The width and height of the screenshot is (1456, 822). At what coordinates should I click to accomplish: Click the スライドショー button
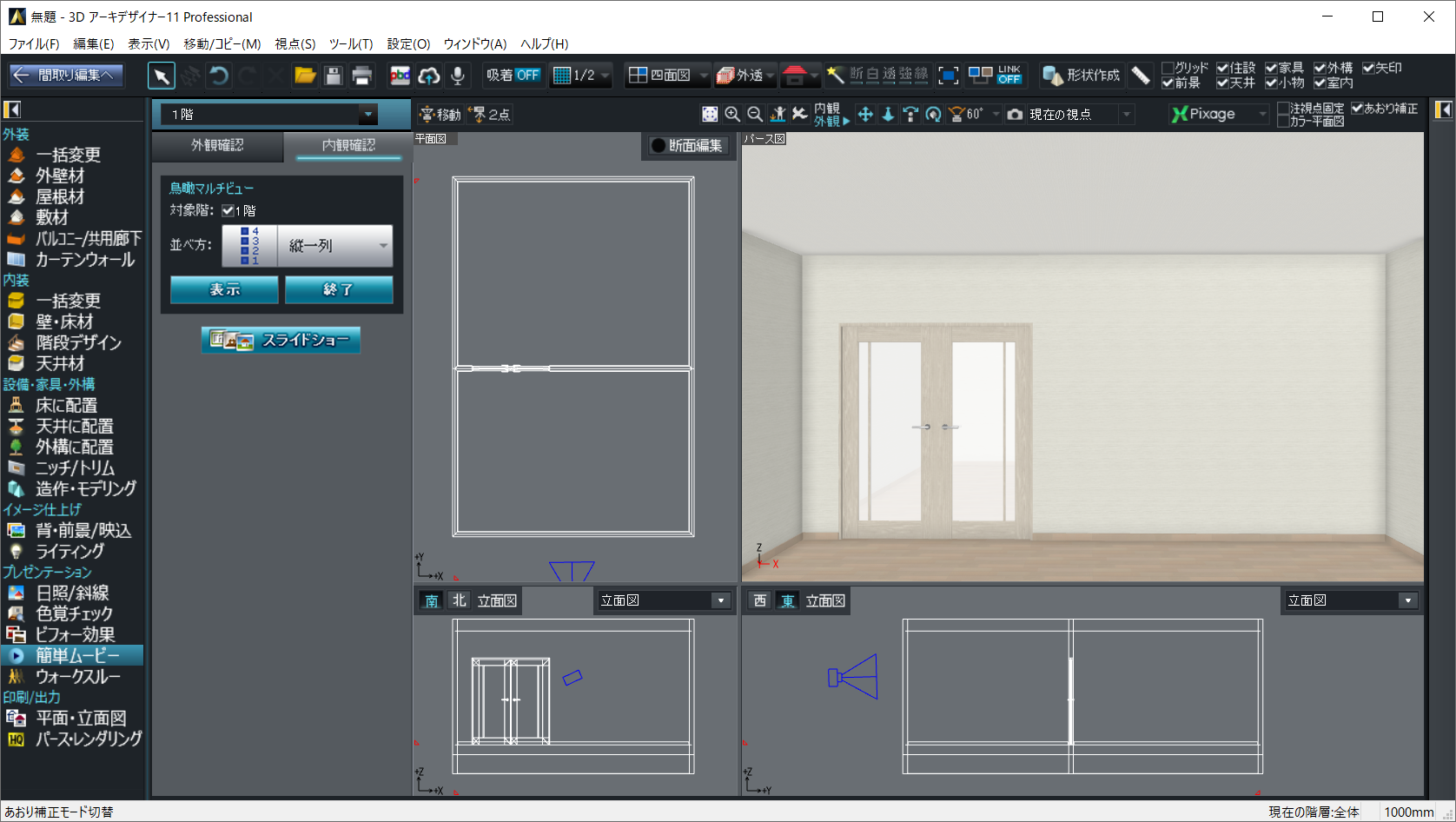pyautogui.click(x=281, y=340)
